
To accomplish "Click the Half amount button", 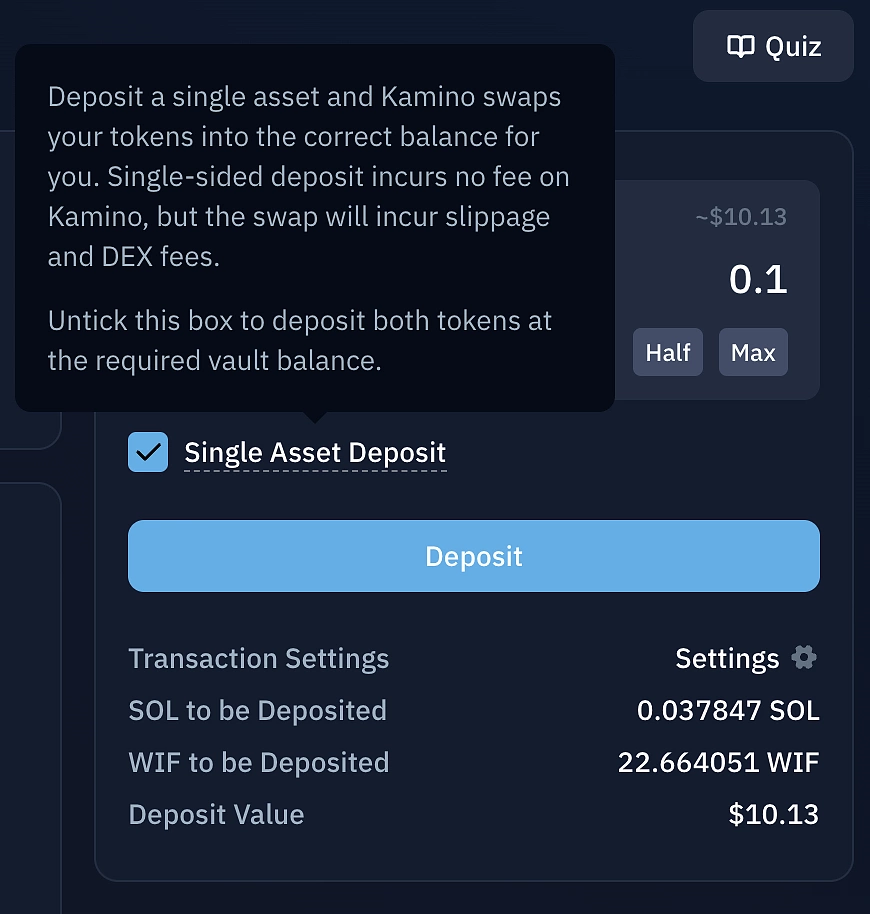I will pyautogui.click(x=667, y=352).
